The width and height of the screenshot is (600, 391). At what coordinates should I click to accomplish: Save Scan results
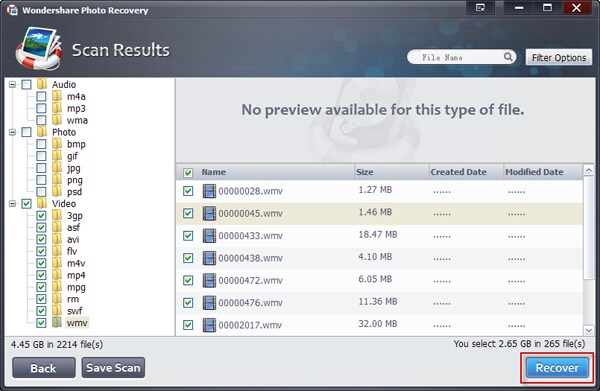point(113,368)
